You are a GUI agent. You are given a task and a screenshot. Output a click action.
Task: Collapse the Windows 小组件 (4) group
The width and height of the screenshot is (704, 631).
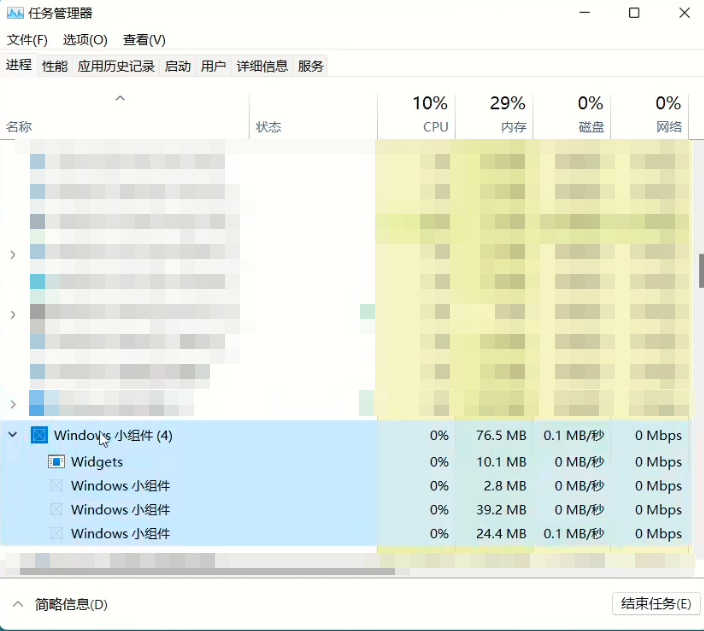[13, 435]
